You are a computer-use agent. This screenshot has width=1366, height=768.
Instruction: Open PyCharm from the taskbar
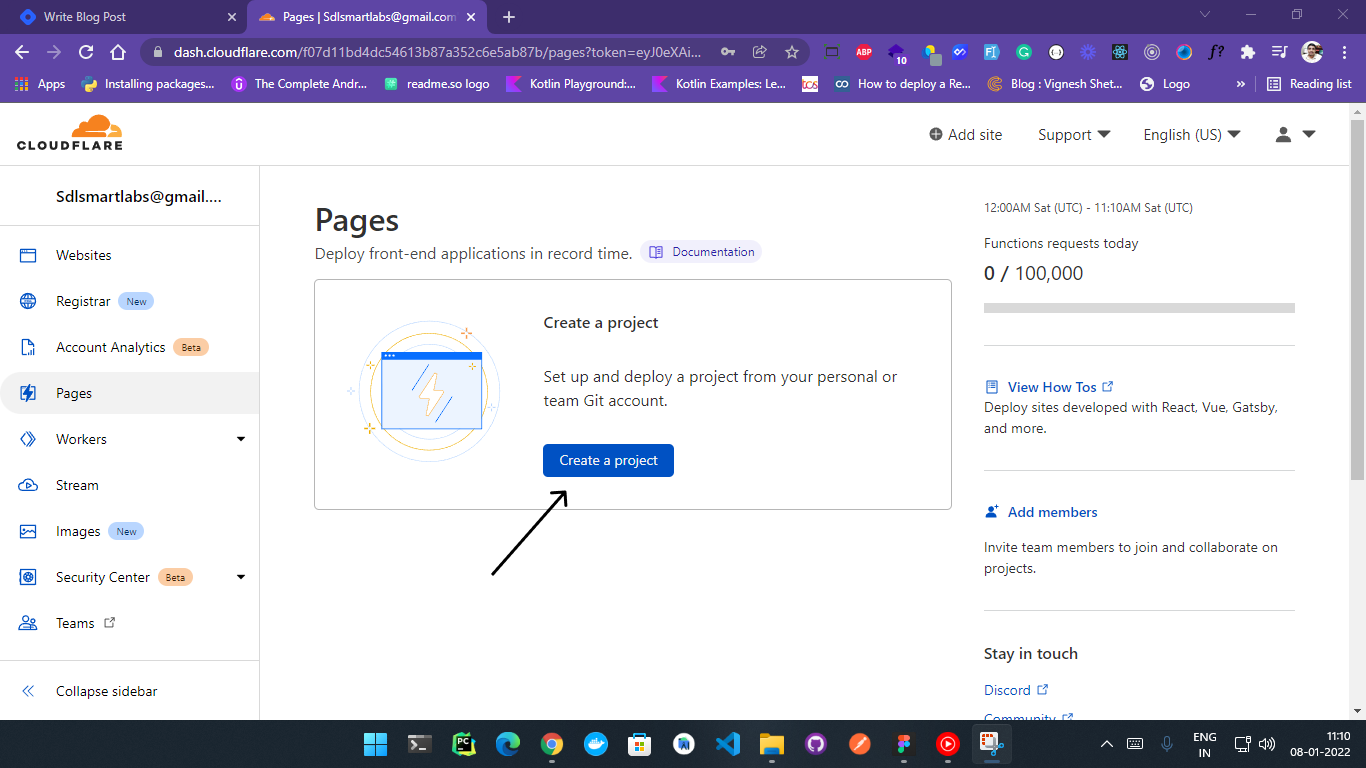[x=463, y=744]
